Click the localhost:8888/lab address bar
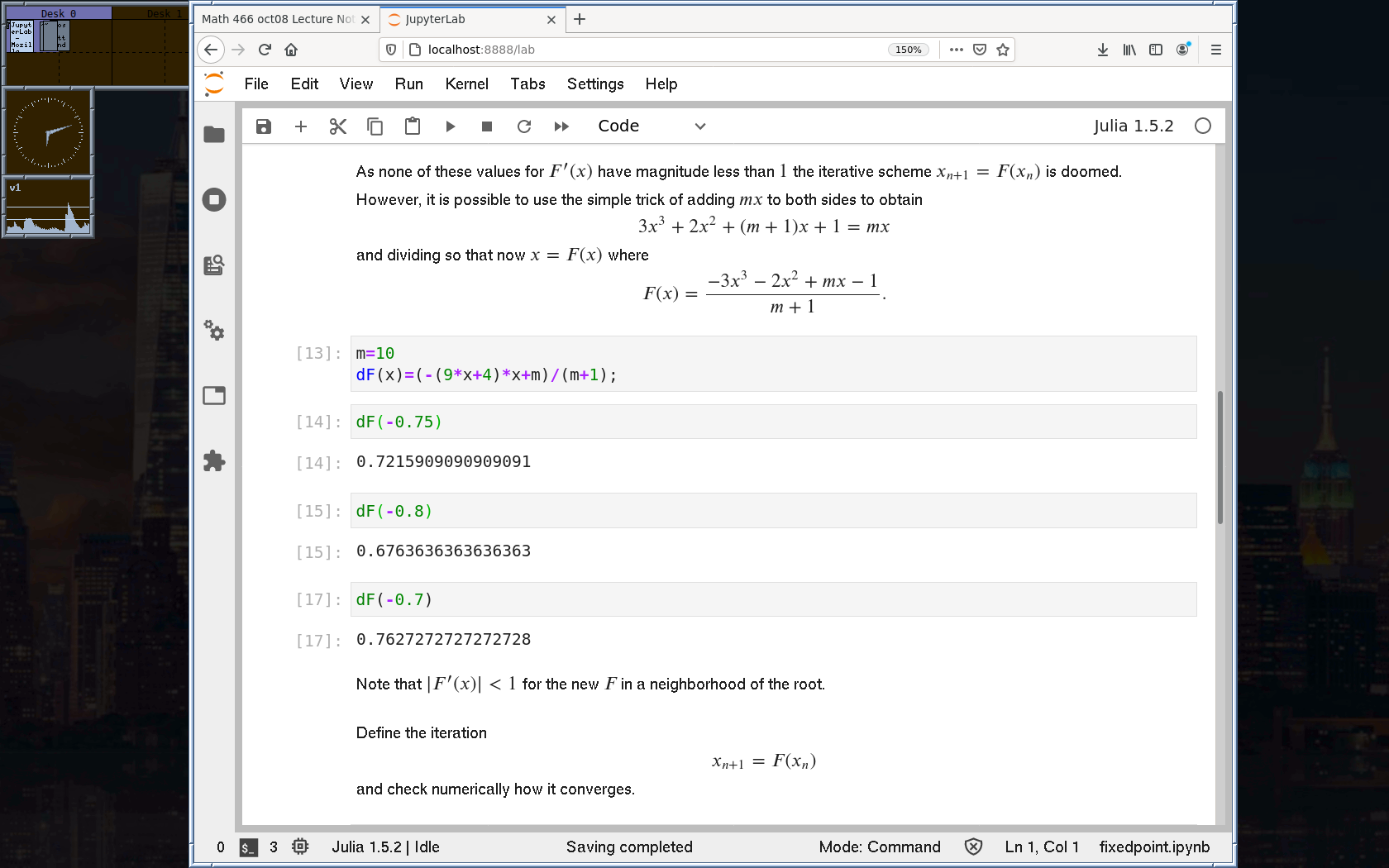This screenshot has width=1389, height=868. [645, 50]
